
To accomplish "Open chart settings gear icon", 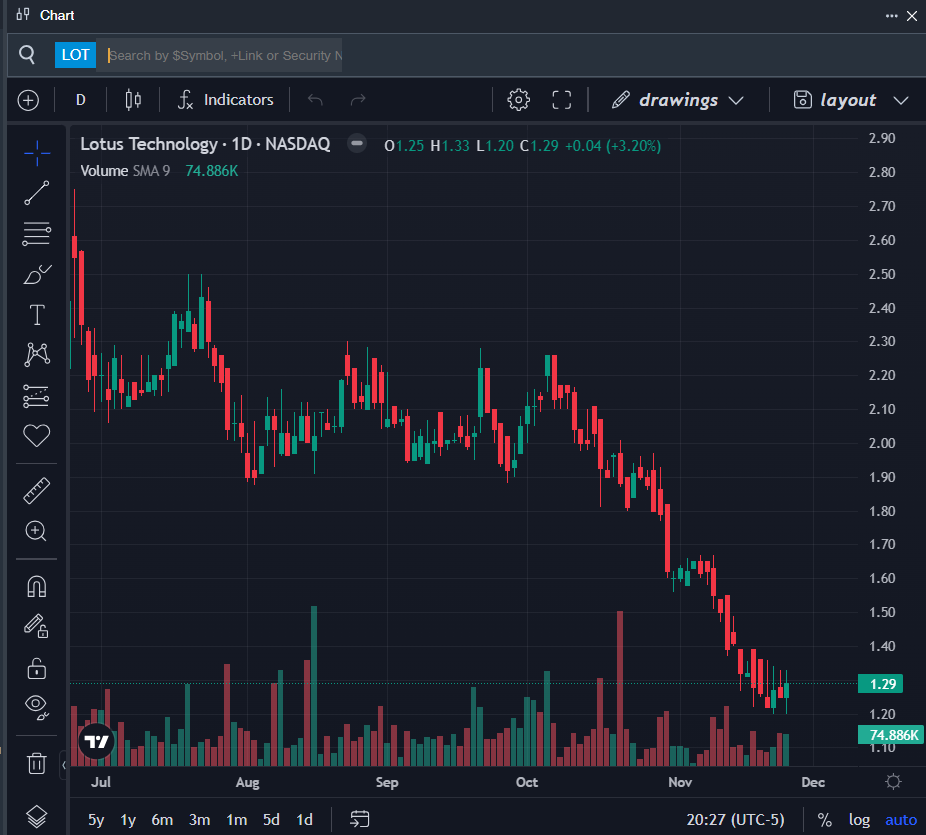I will 518,100.
